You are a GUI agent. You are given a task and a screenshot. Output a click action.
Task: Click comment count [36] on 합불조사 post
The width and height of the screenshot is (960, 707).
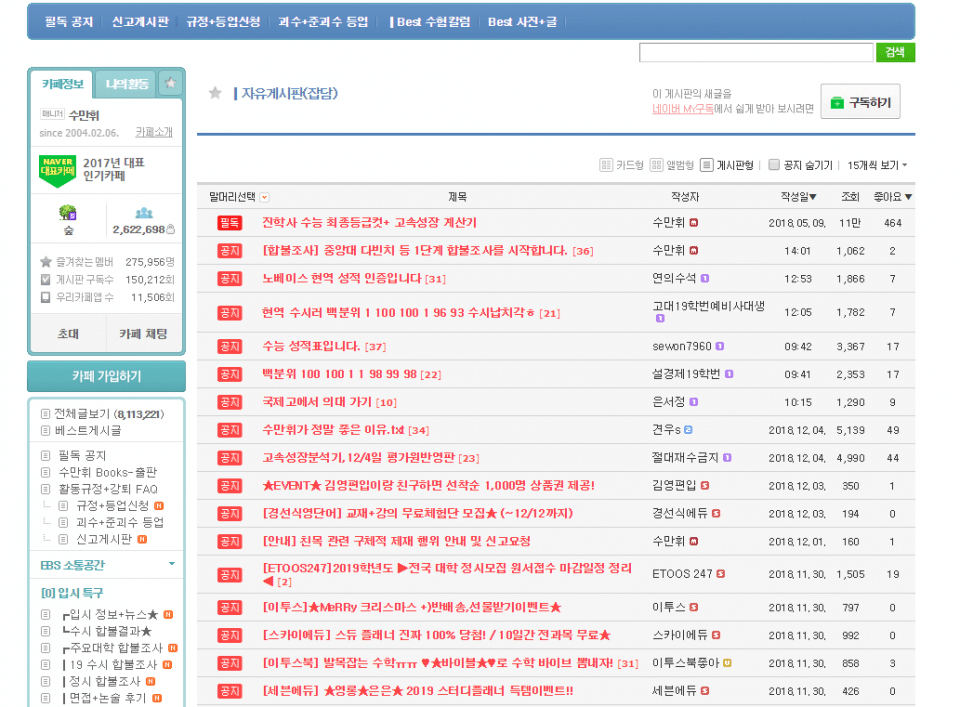point(582,251)
